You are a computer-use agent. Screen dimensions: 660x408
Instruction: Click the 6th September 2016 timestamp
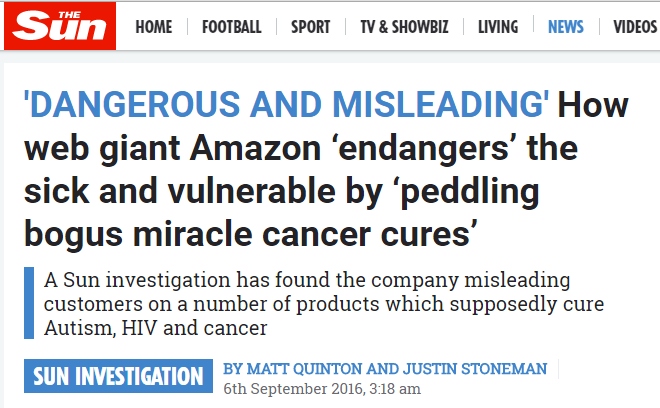(322, 389)
